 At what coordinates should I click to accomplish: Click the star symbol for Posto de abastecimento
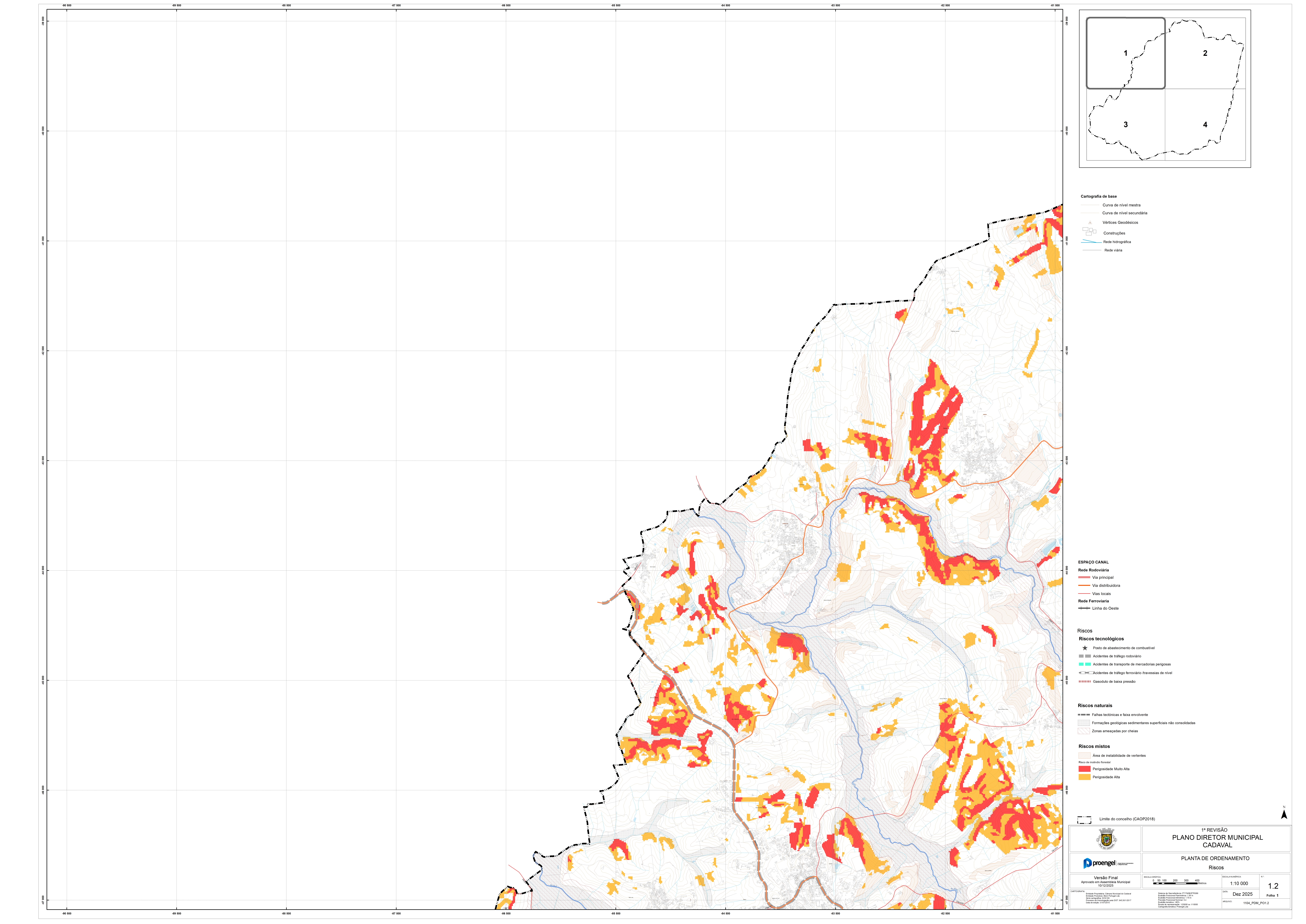click(1085, 648)
